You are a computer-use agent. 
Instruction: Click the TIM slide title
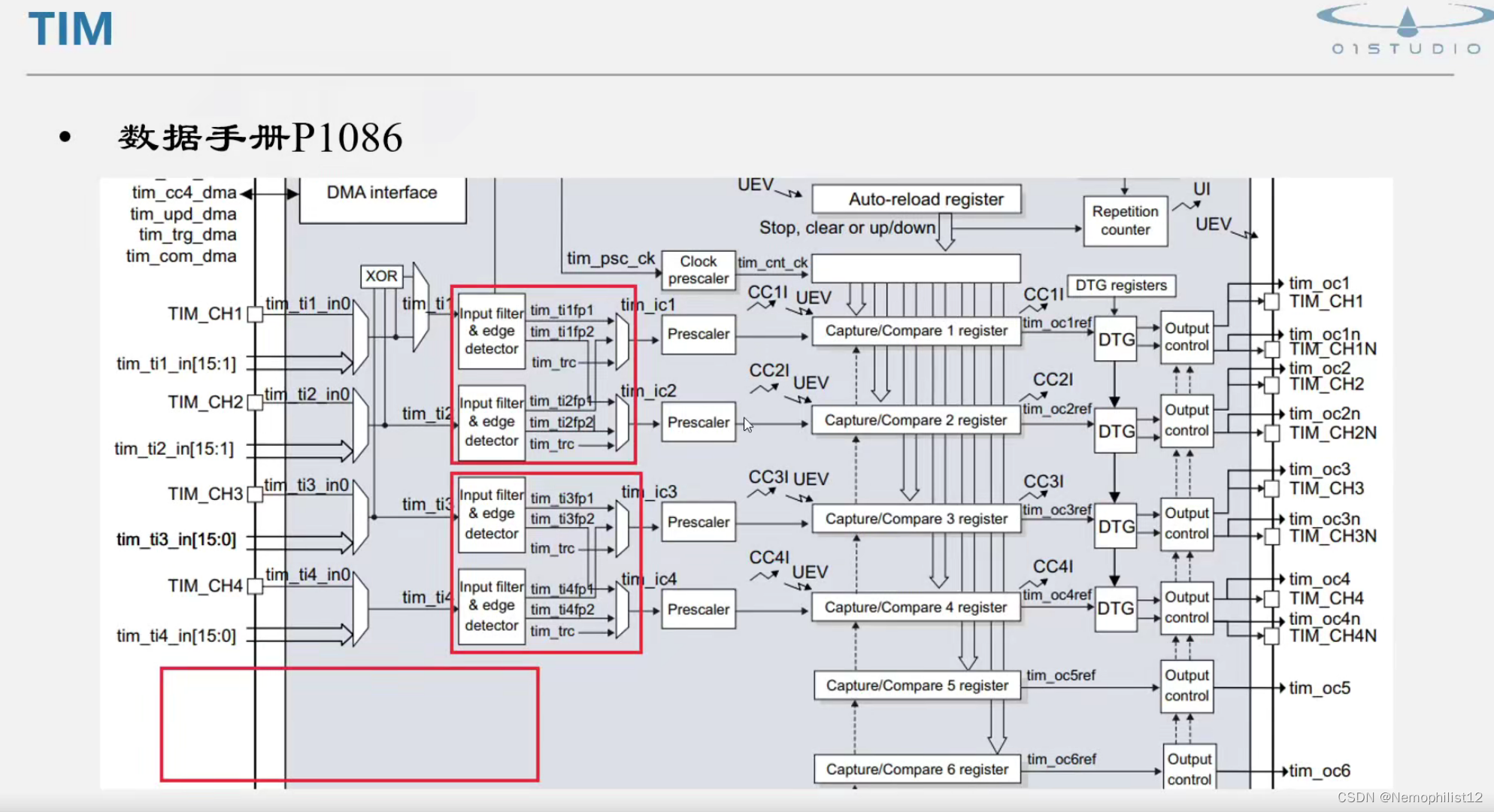tap(71, 29)
